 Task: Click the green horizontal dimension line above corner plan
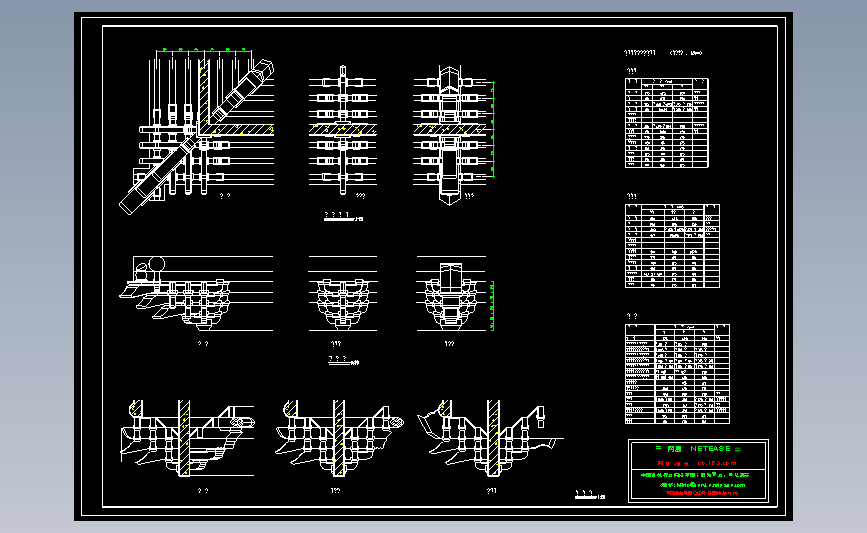click(x=203, y=50)
